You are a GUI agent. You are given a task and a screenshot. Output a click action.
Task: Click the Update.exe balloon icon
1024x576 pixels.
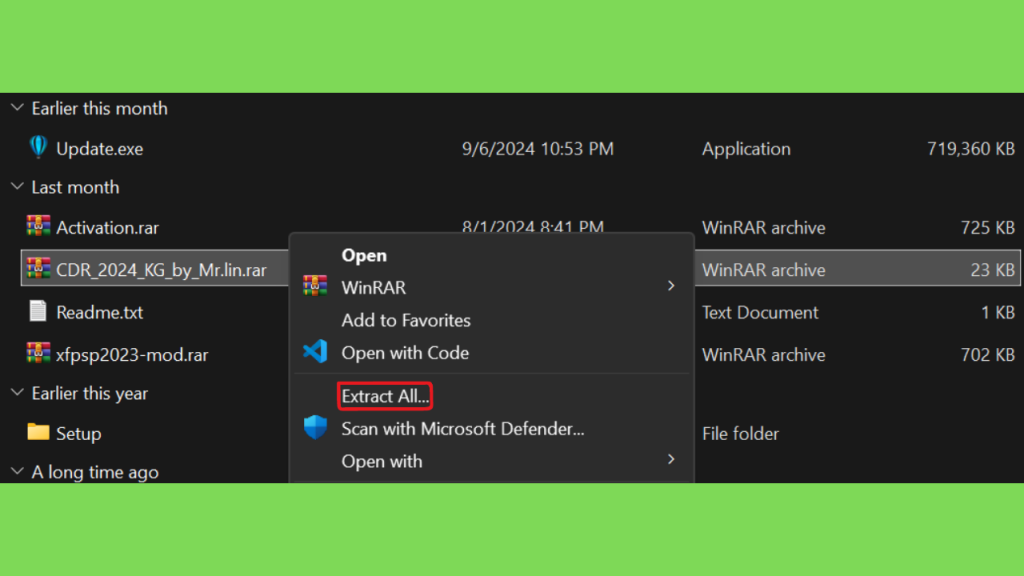click(x=38, y=147)
